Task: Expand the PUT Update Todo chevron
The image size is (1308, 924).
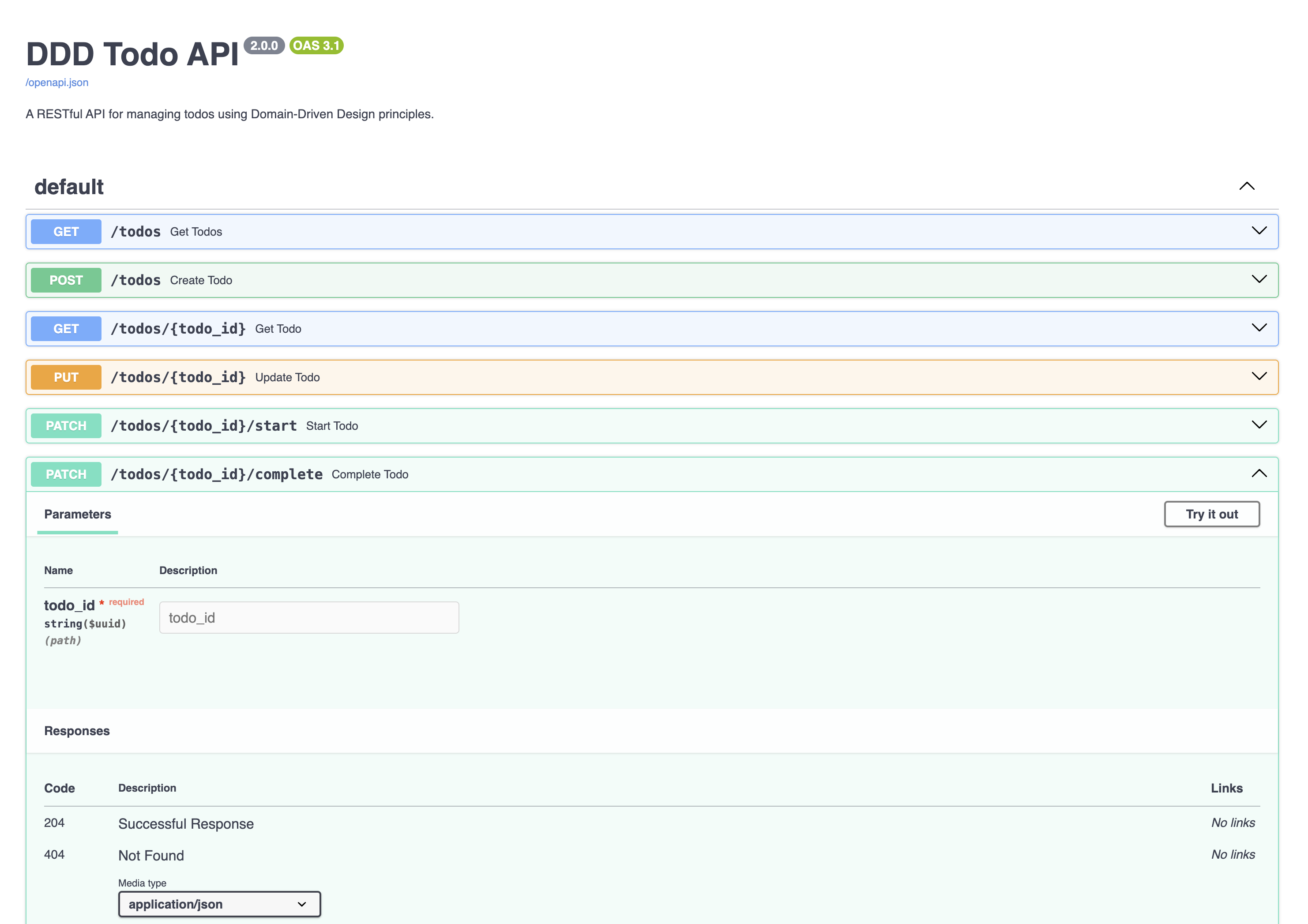Action: pyautogui.click(x=1259, y=376)
